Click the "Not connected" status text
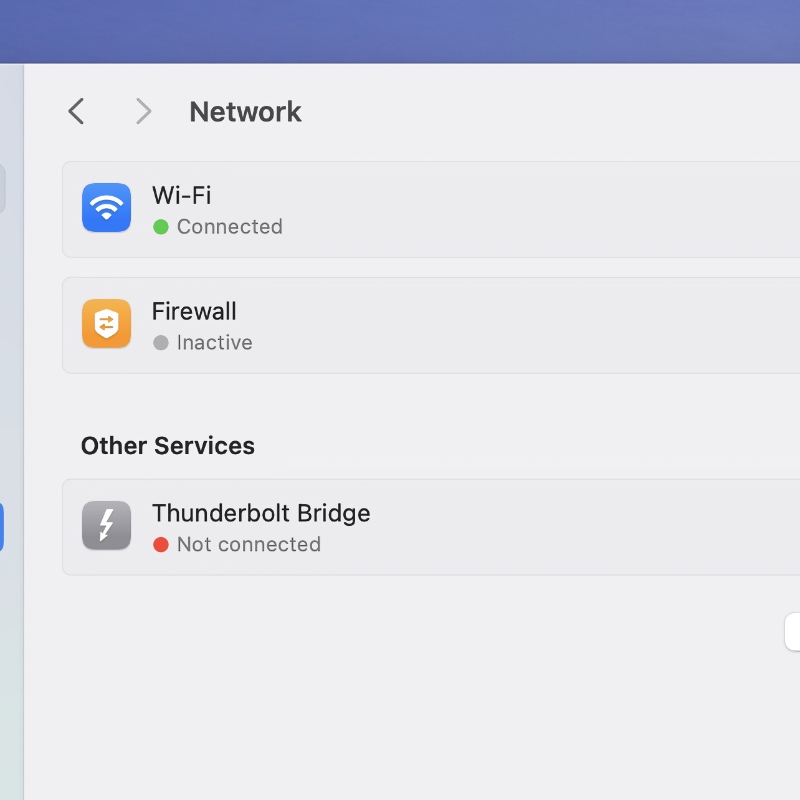The width and height of the screenshot is (800, 800). (248, 545)
